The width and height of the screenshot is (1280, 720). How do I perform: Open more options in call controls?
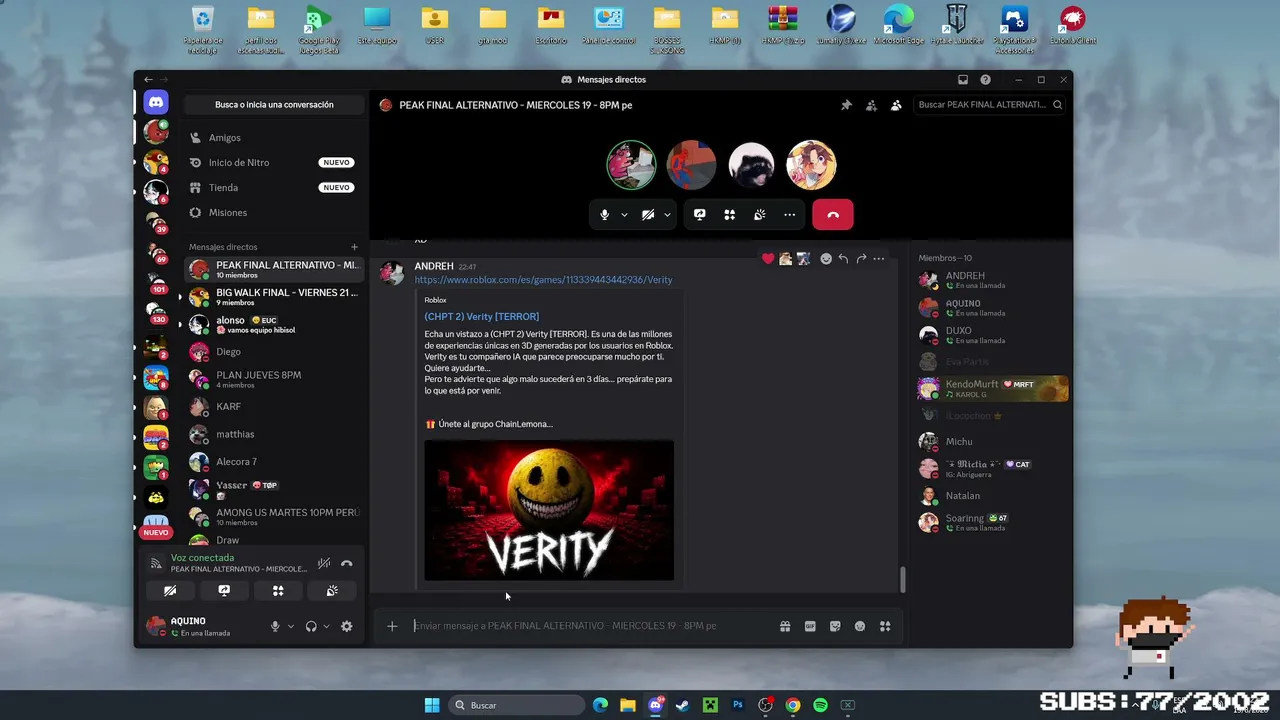coord(790,214)
